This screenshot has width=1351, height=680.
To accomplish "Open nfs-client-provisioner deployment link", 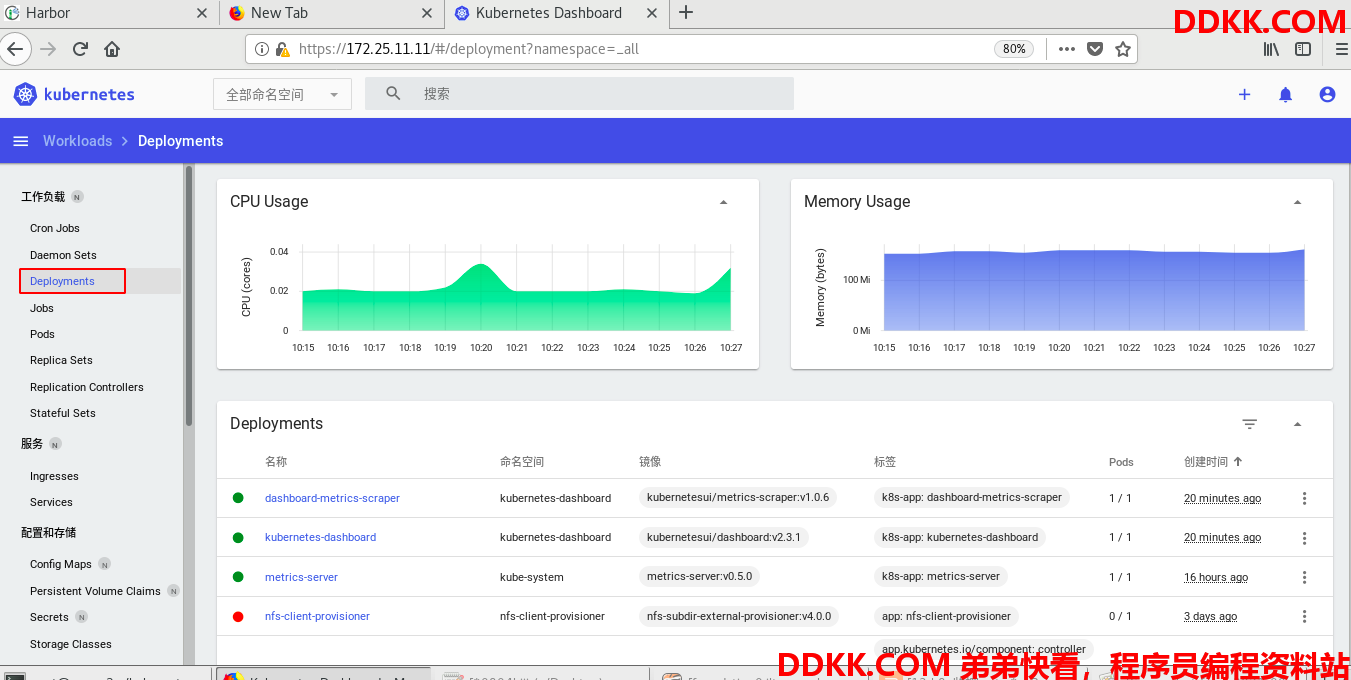I will 317,617.
